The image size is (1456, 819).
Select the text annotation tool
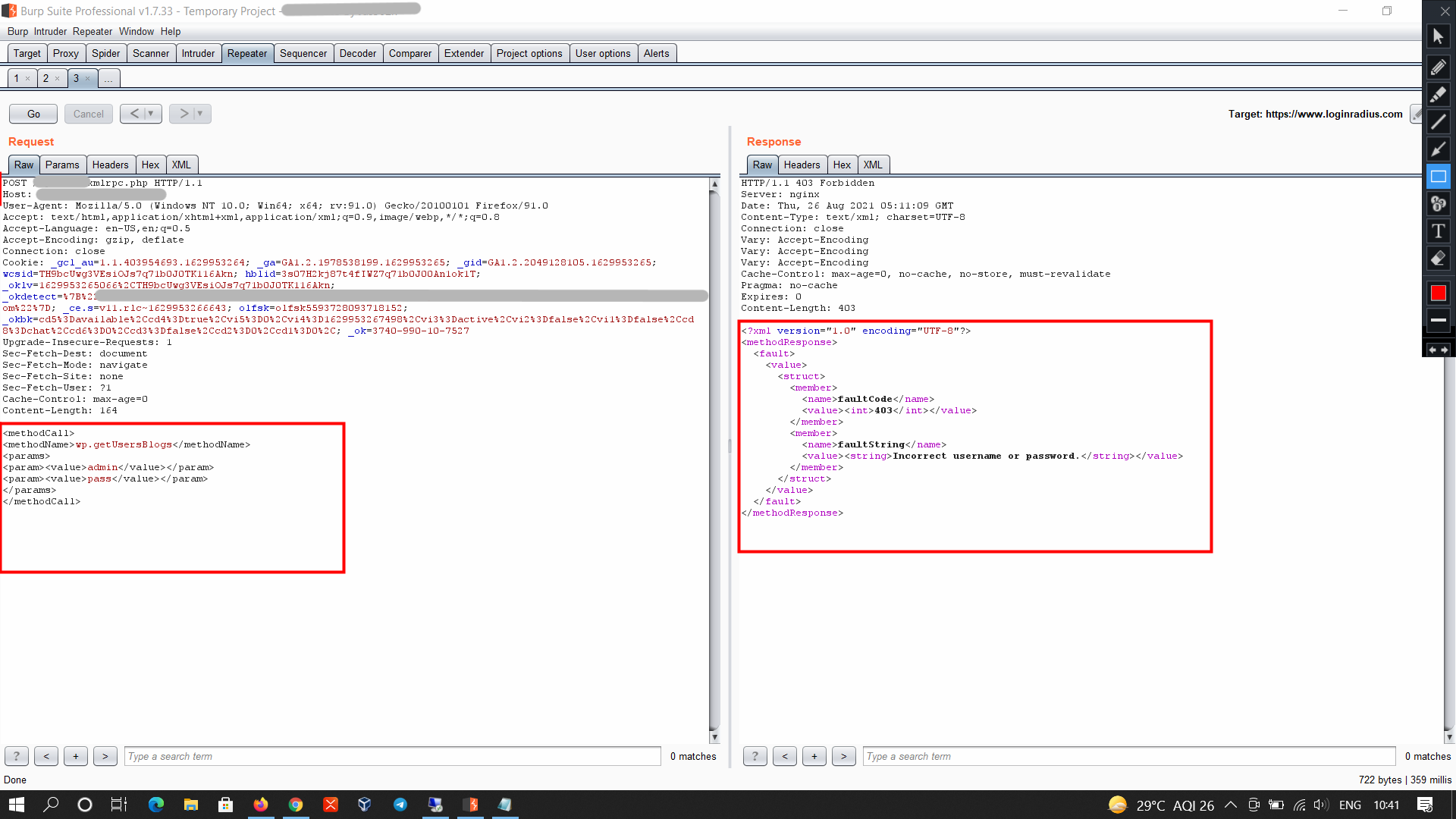point(1438,231)
